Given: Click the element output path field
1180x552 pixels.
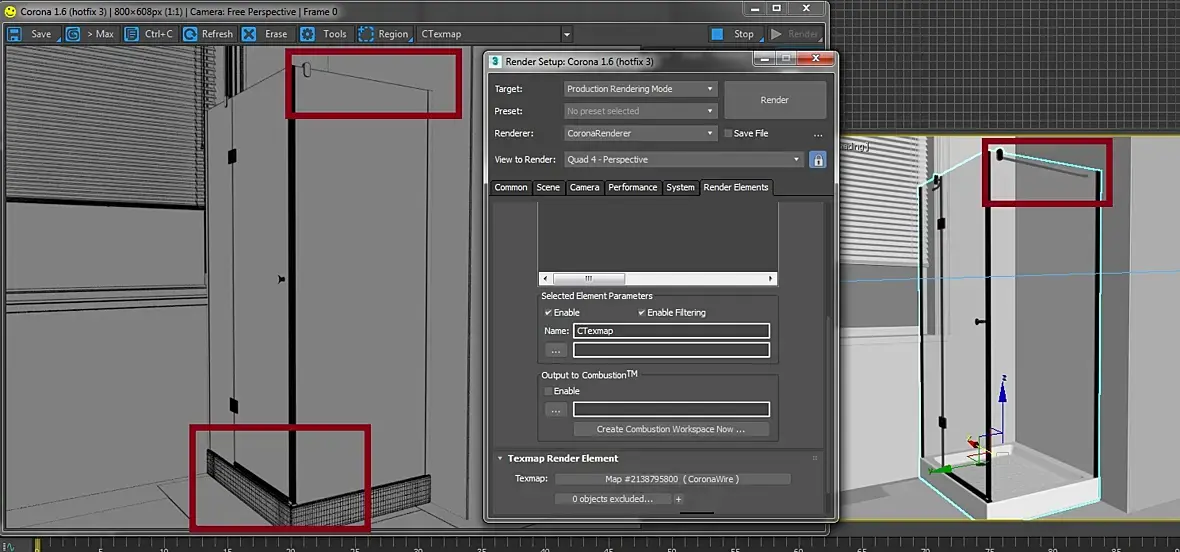Looking at the screenshot, I should point(671,350).
